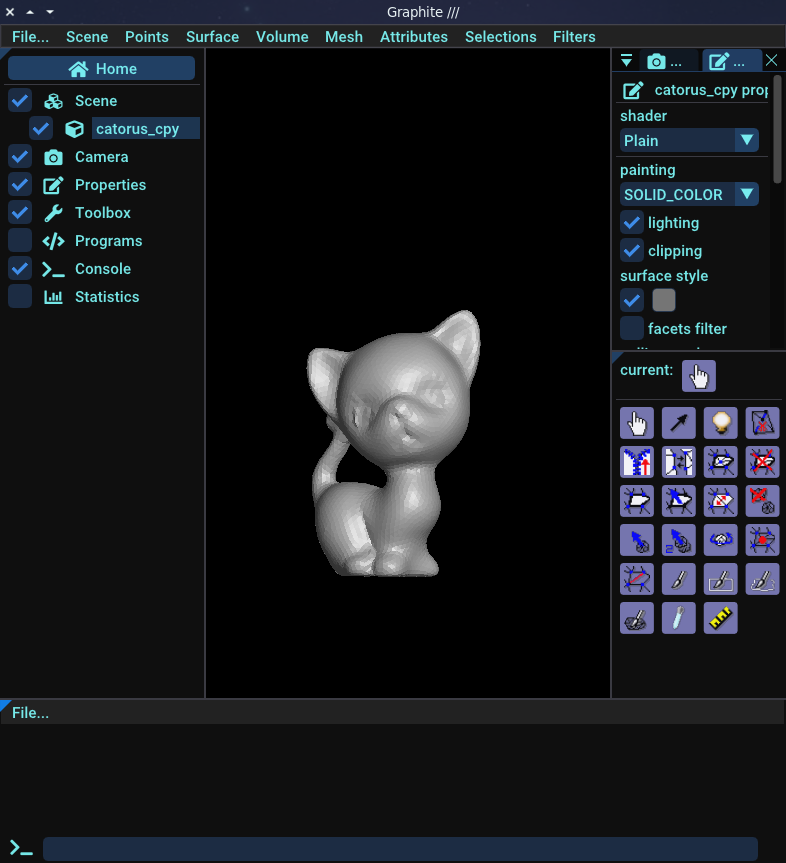The image size is (786, 863).
Task: Disable the lighting checkbox
Action: tap(632, 223)
